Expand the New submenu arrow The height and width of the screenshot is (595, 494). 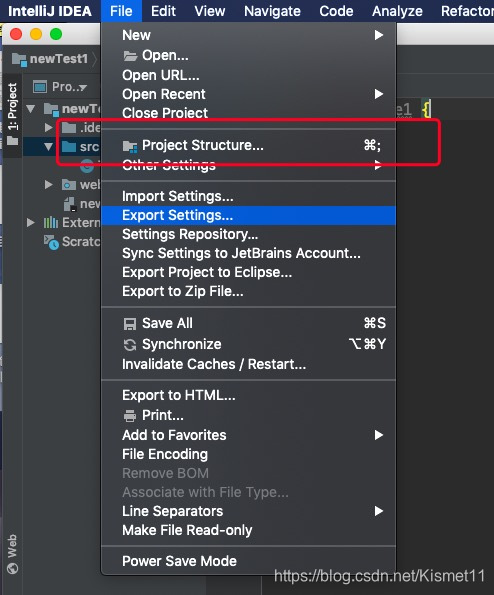coord(378,35)
